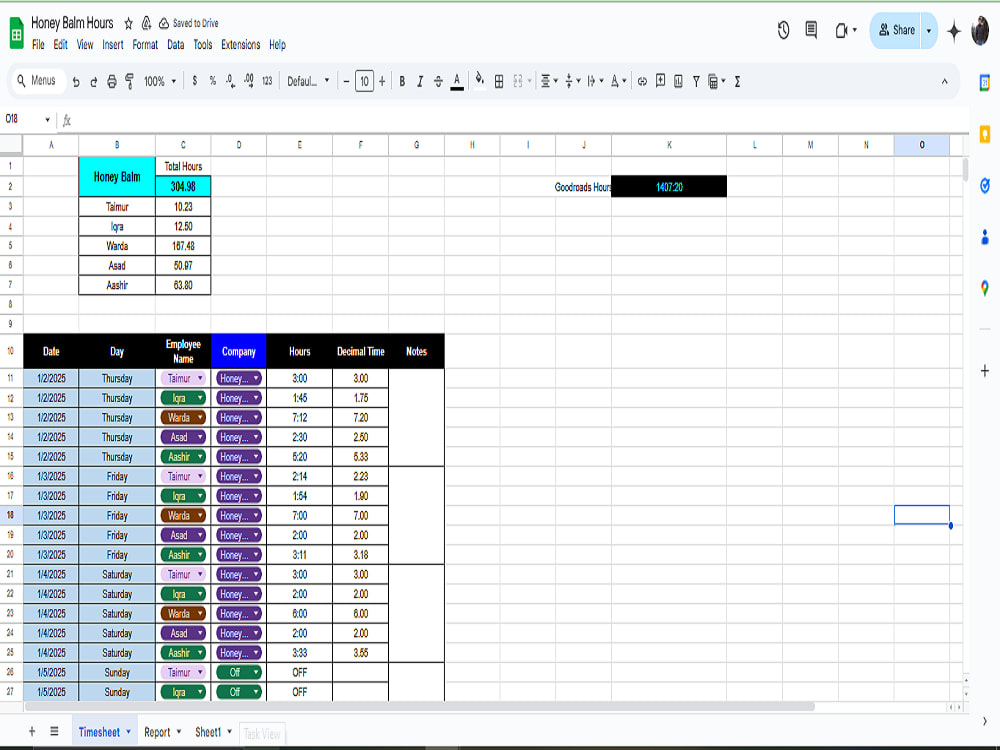Increase decimal places
The width and height of the screenshot is (1000, 750).
249,81
